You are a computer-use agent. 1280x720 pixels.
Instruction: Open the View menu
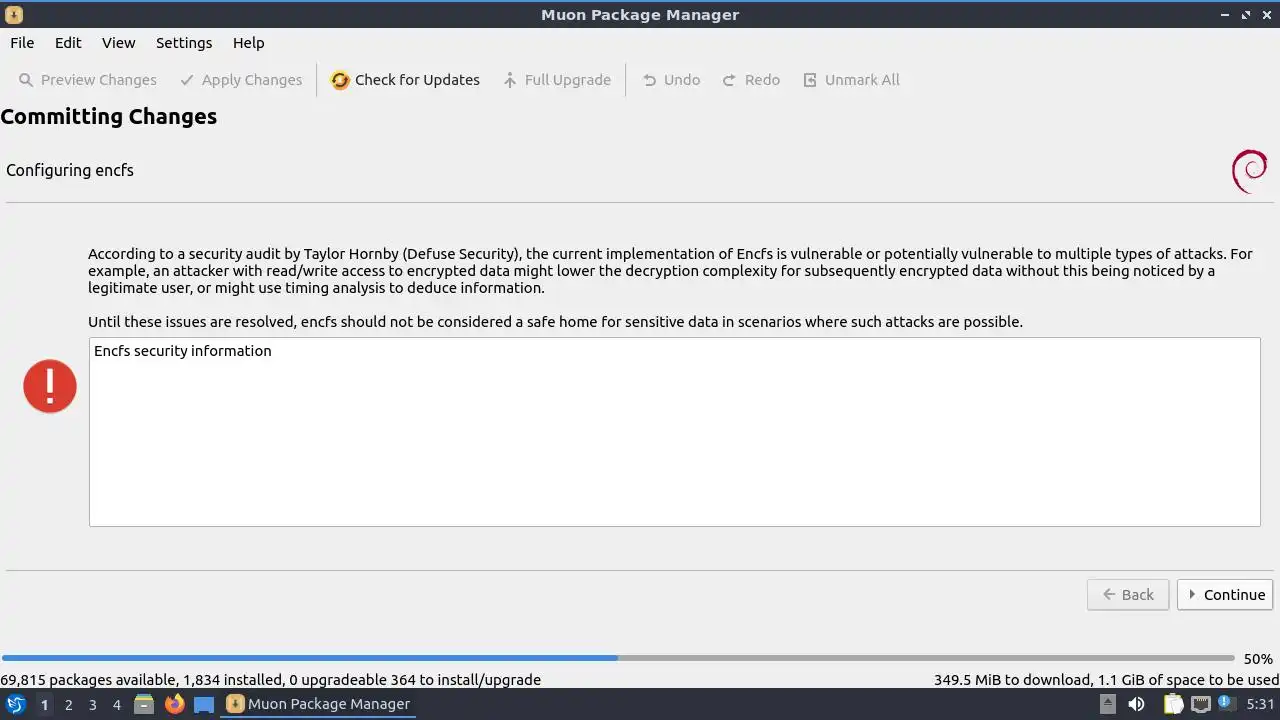[x=118, y=43]
